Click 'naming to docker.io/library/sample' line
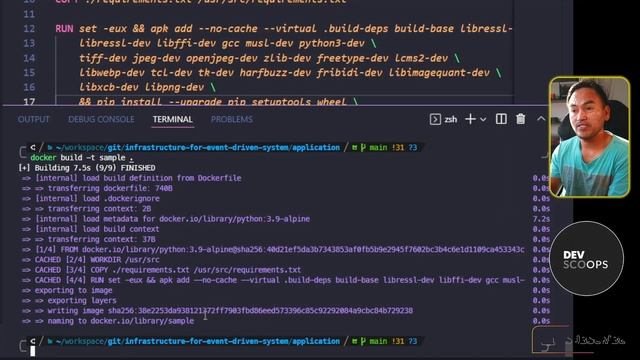This screenshot has height=360, width=640. coord(108,321)
